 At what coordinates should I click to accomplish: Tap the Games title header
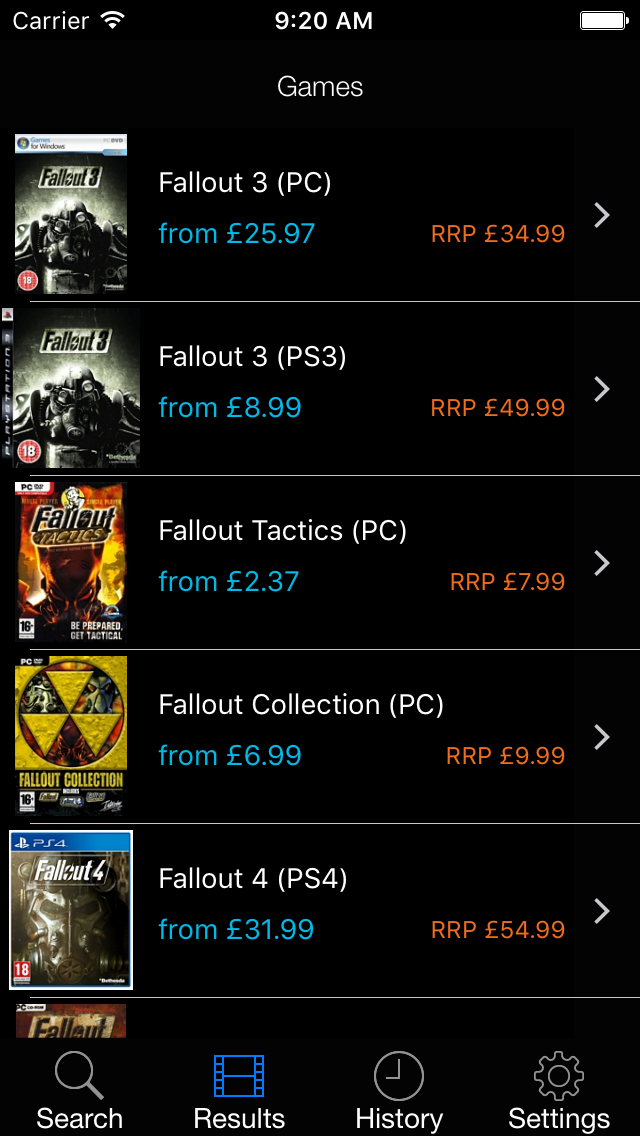coord(320,87)
